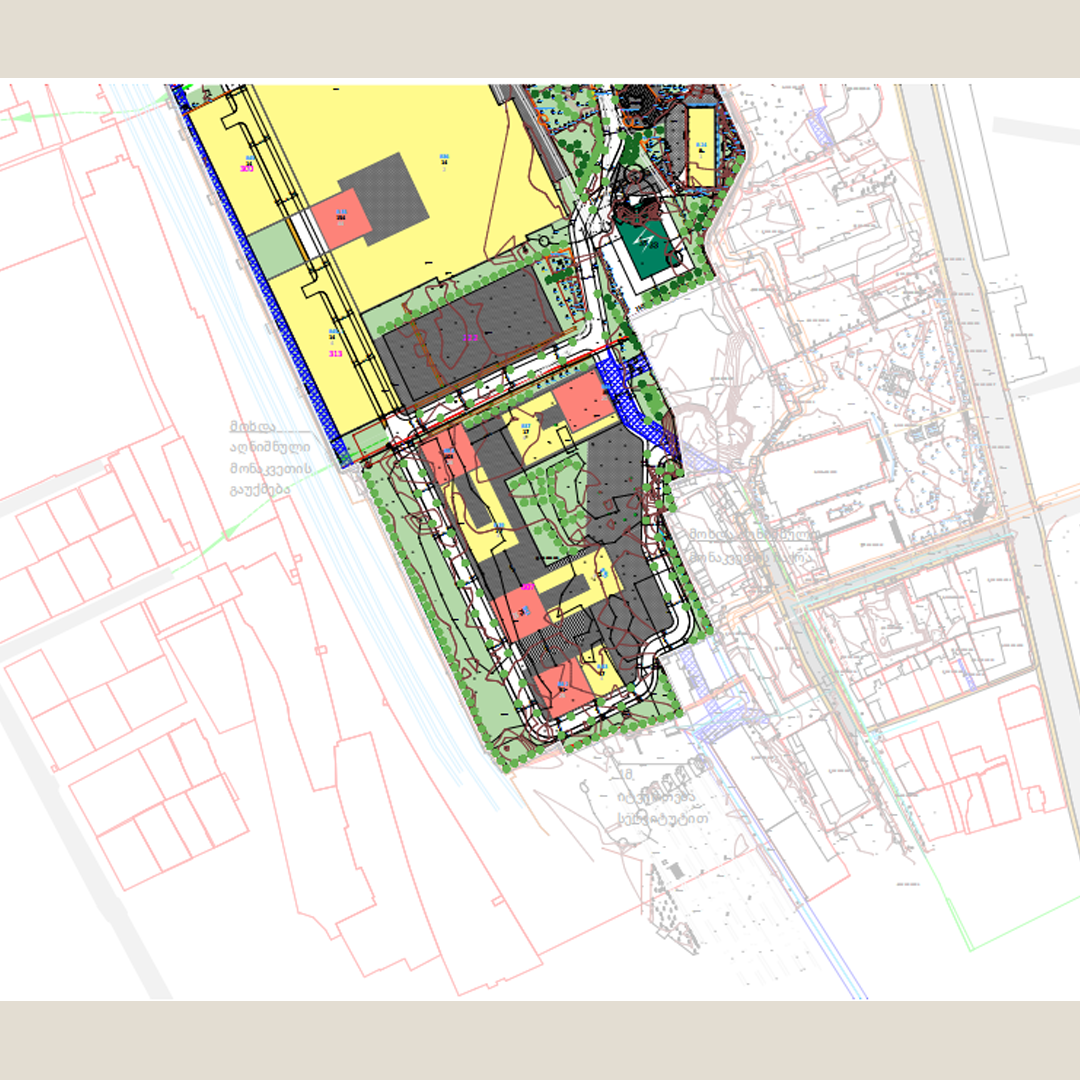Click the light green rectangle on the west strip
The height and width of the screenshot is (1080, 1080).
pos(276,251)
